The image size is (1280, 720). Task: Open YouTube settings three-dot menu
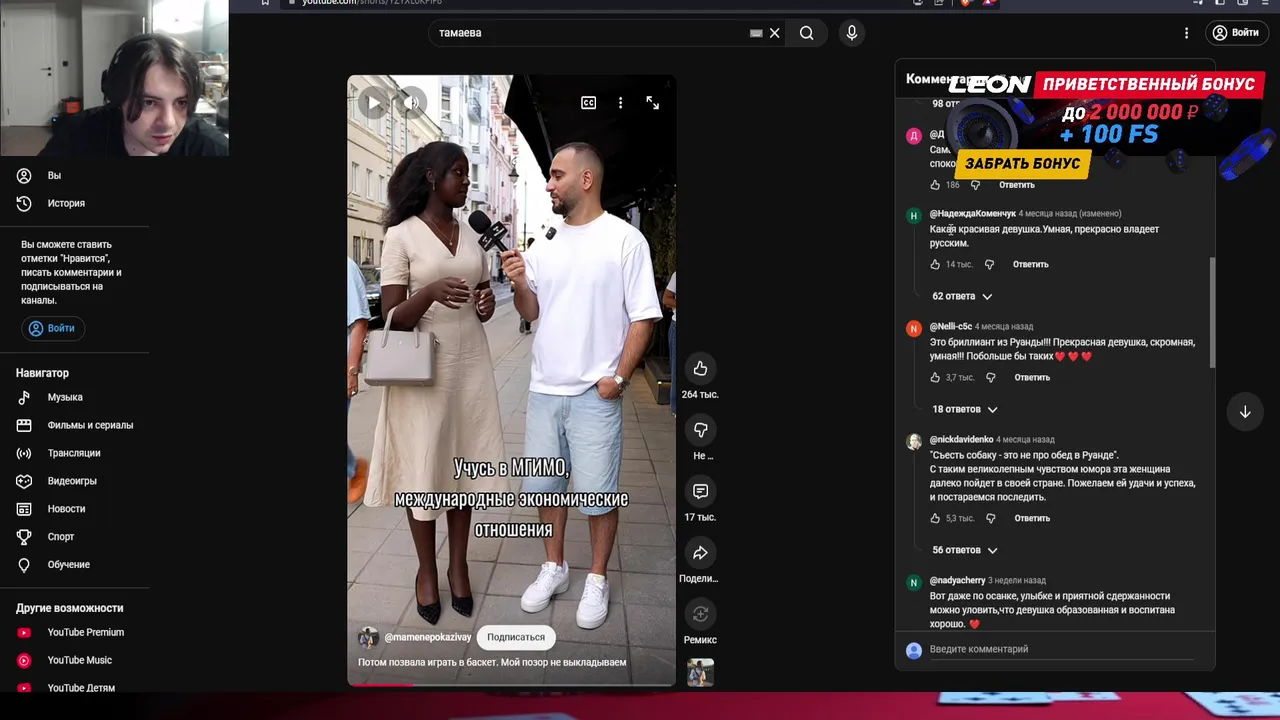(x=1187, y=33)
